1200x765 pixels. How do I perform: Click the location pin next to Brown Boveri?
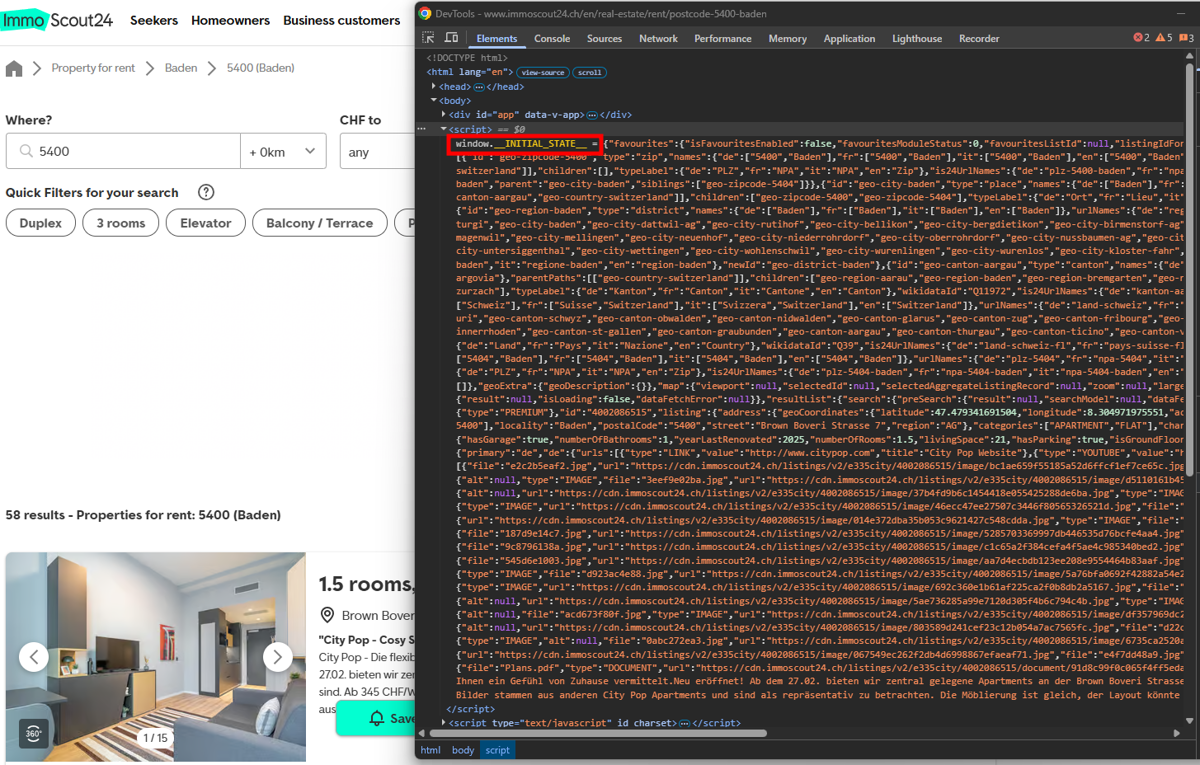coord(327,615)
